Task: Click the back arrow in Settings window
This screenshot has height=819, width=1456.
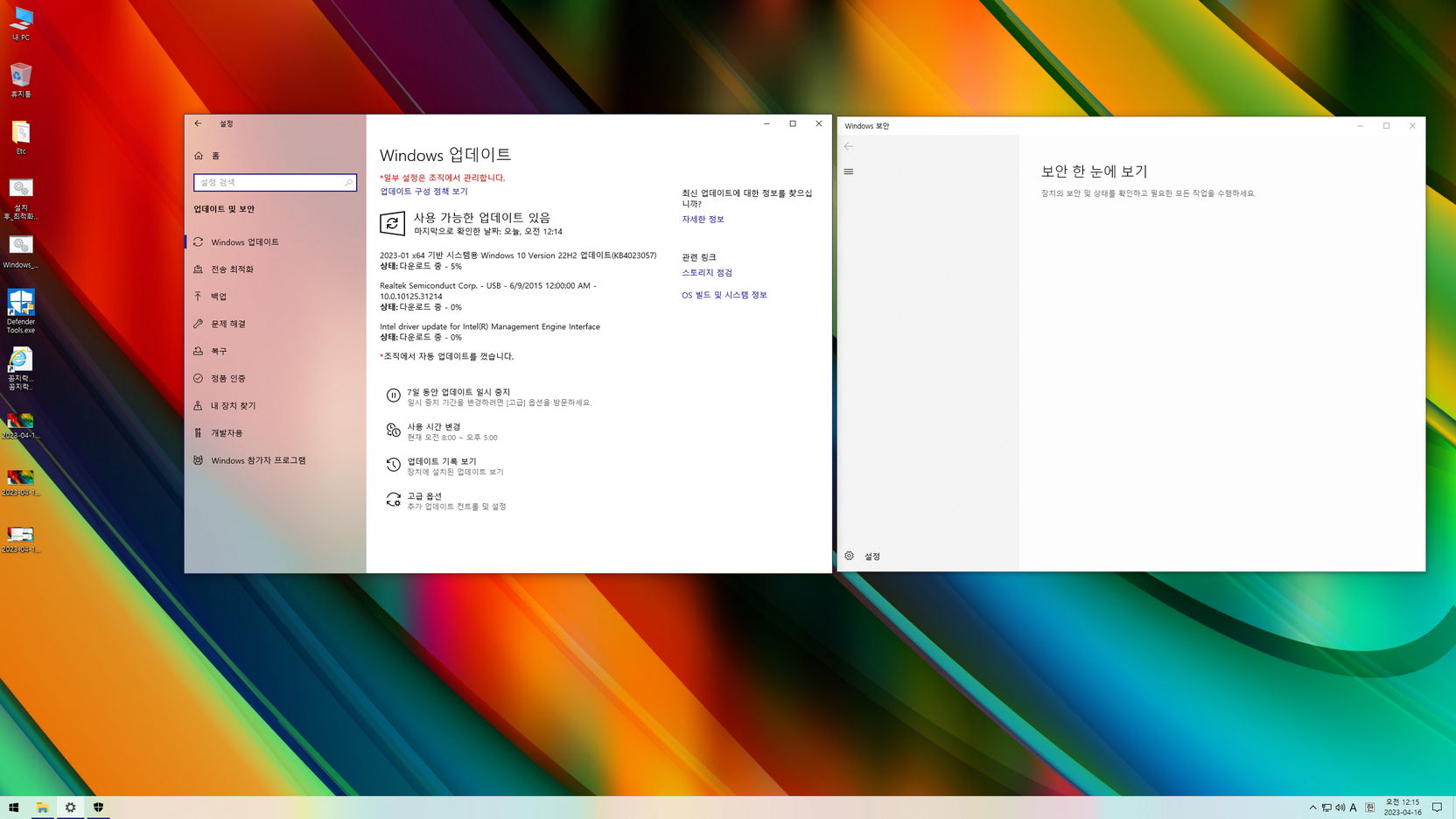Action: pos(198,123)
